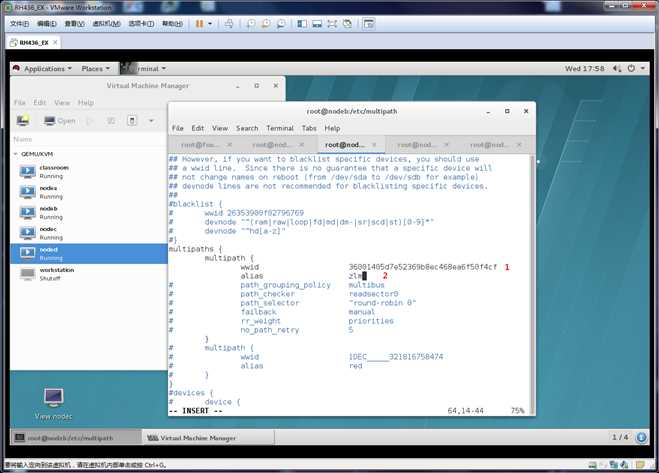Minimize the Virtual Machine Manager window
The width and height of the screenshot is (659, 473).
238,86
